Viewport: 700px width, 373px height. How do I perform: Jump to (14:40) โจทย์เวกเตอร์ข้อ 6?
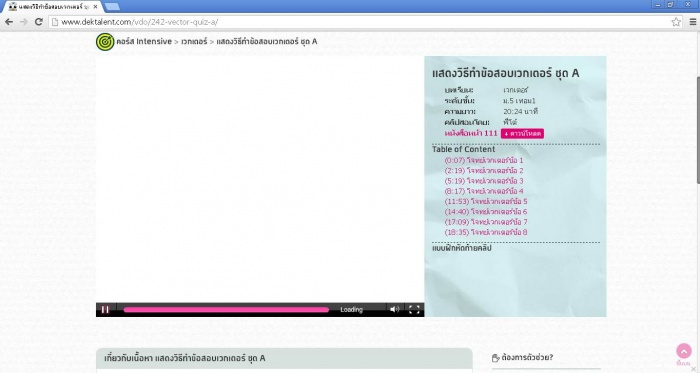coord(486,211)
